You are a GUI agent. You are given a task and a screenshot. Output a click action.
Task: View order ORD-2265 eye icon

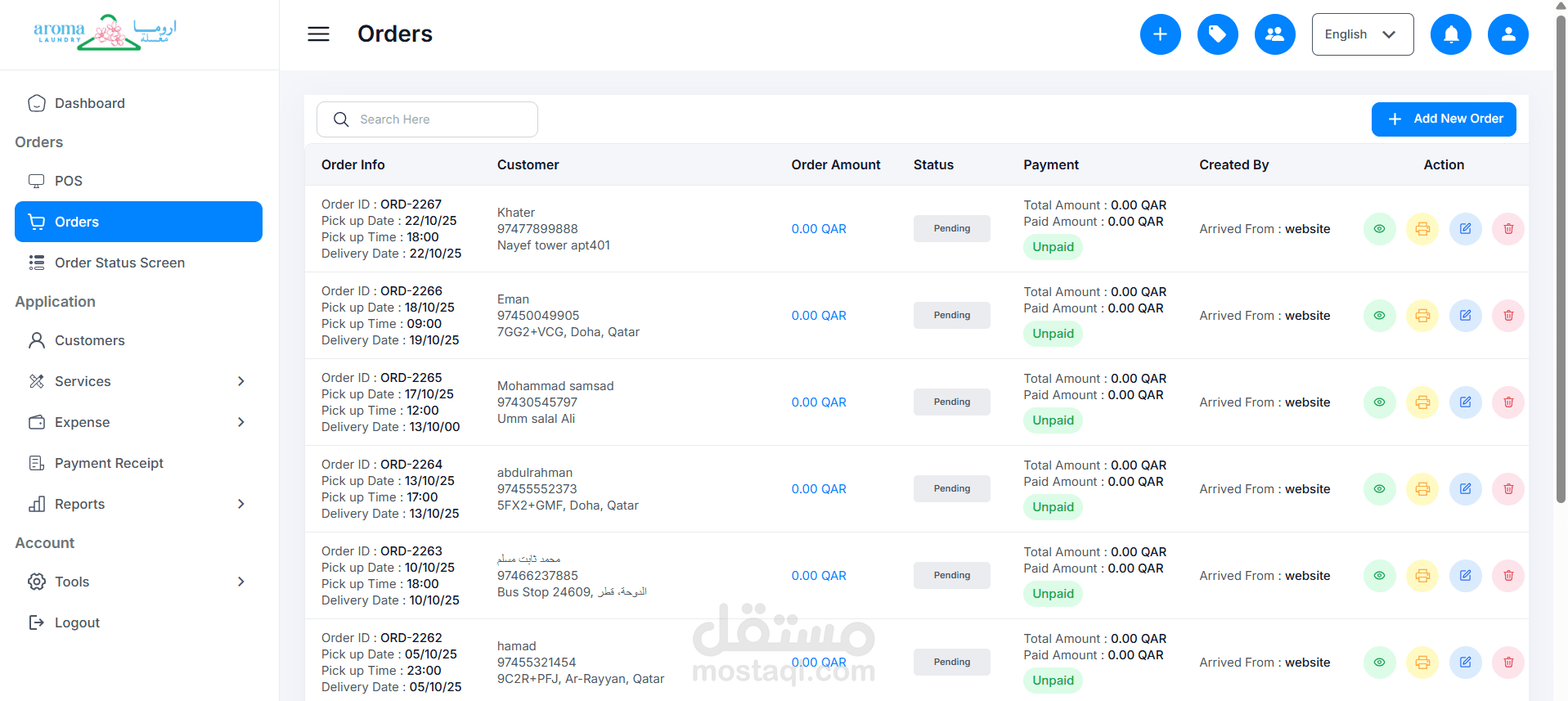tap(1379, 402)
